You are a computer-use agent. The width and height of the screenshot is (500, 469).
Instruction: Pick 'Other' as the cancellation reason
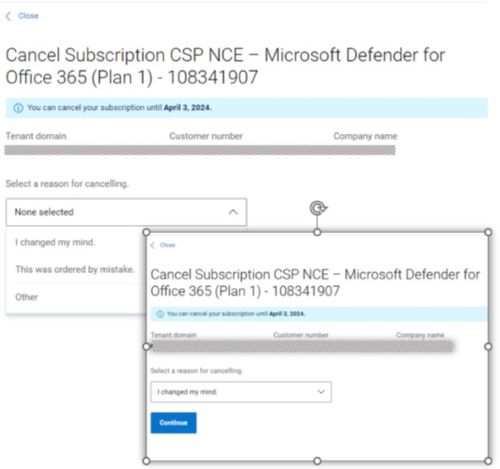(x=27, y=297)
